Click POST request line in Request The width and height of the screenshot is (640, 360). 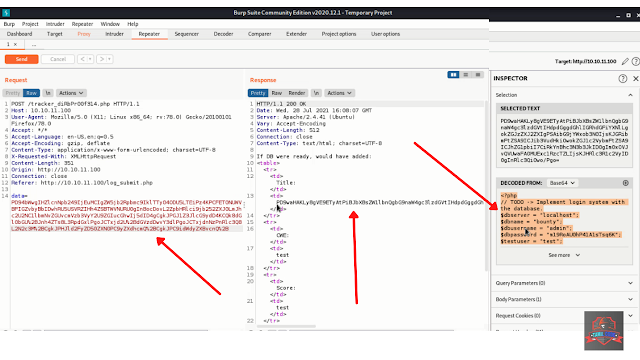point(75,104)
